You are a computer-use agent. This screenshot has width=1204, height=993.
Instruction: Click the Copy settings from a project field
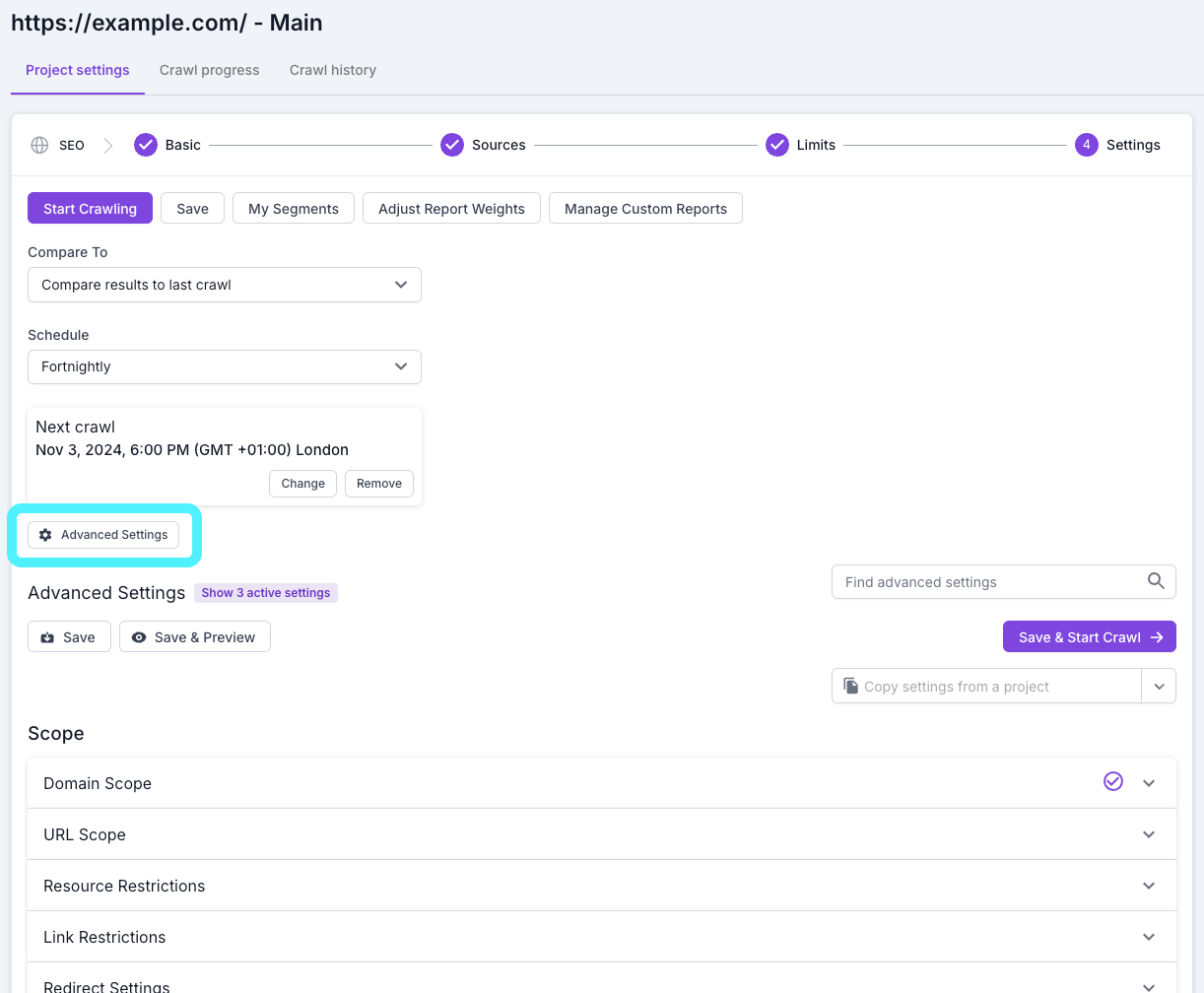(x=986, y=686)
